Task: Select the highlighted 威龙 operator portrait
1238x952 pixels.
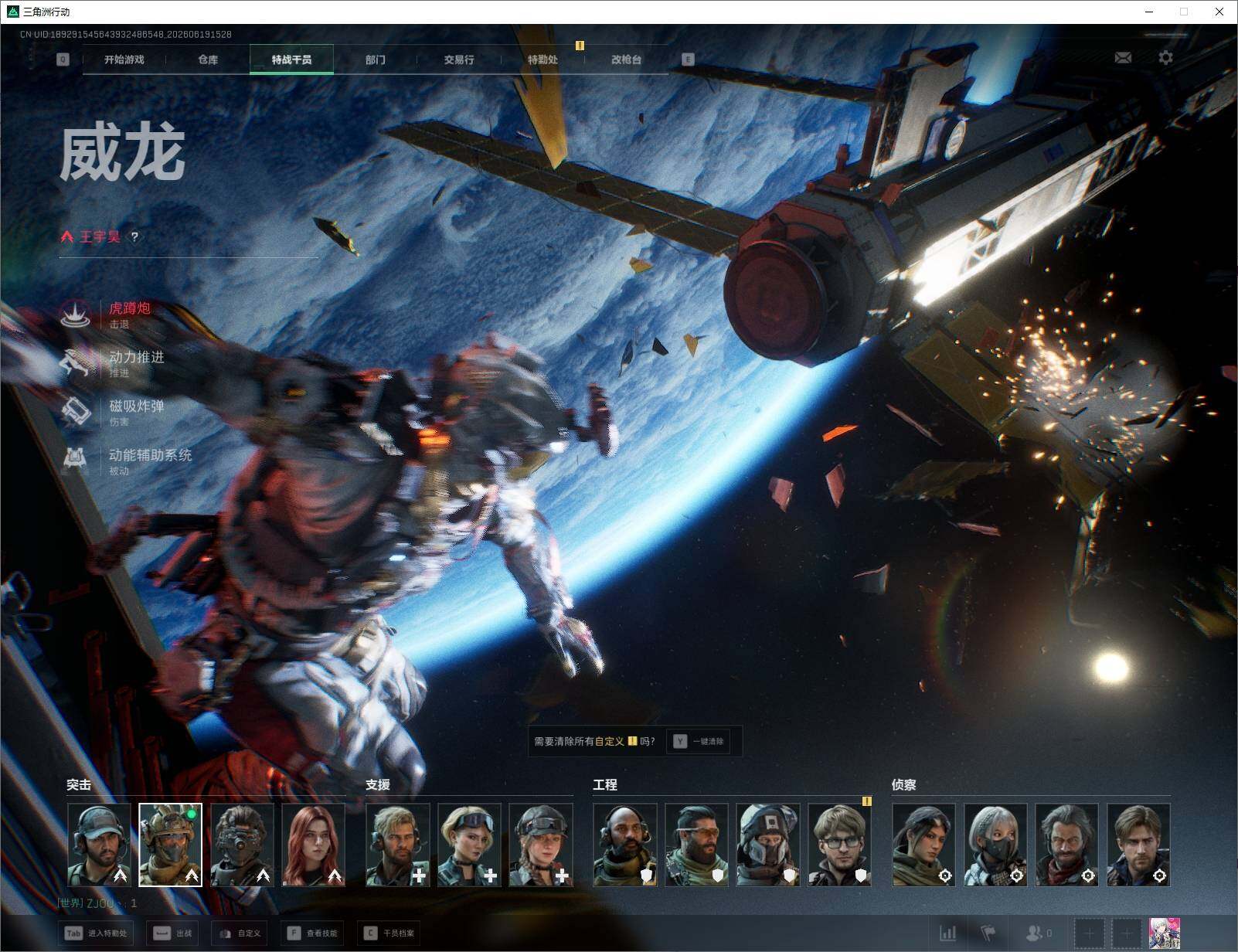Action: (x=170, y=845)
